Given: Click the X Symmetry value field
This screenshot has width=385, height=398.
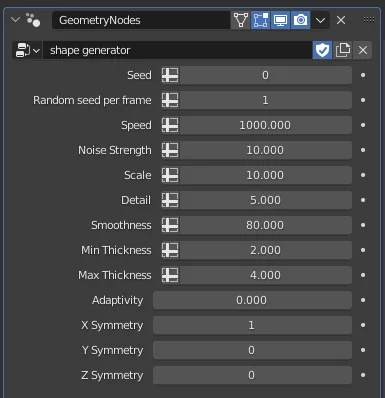Looking at the screenshot, I should point(252,325).
